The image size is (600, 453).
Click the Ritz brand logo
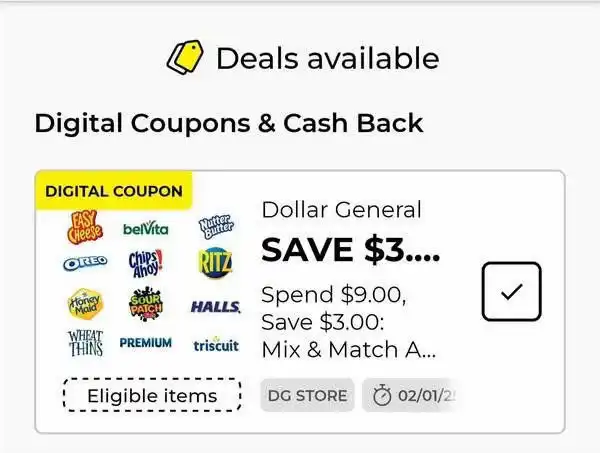pos(215,263)
